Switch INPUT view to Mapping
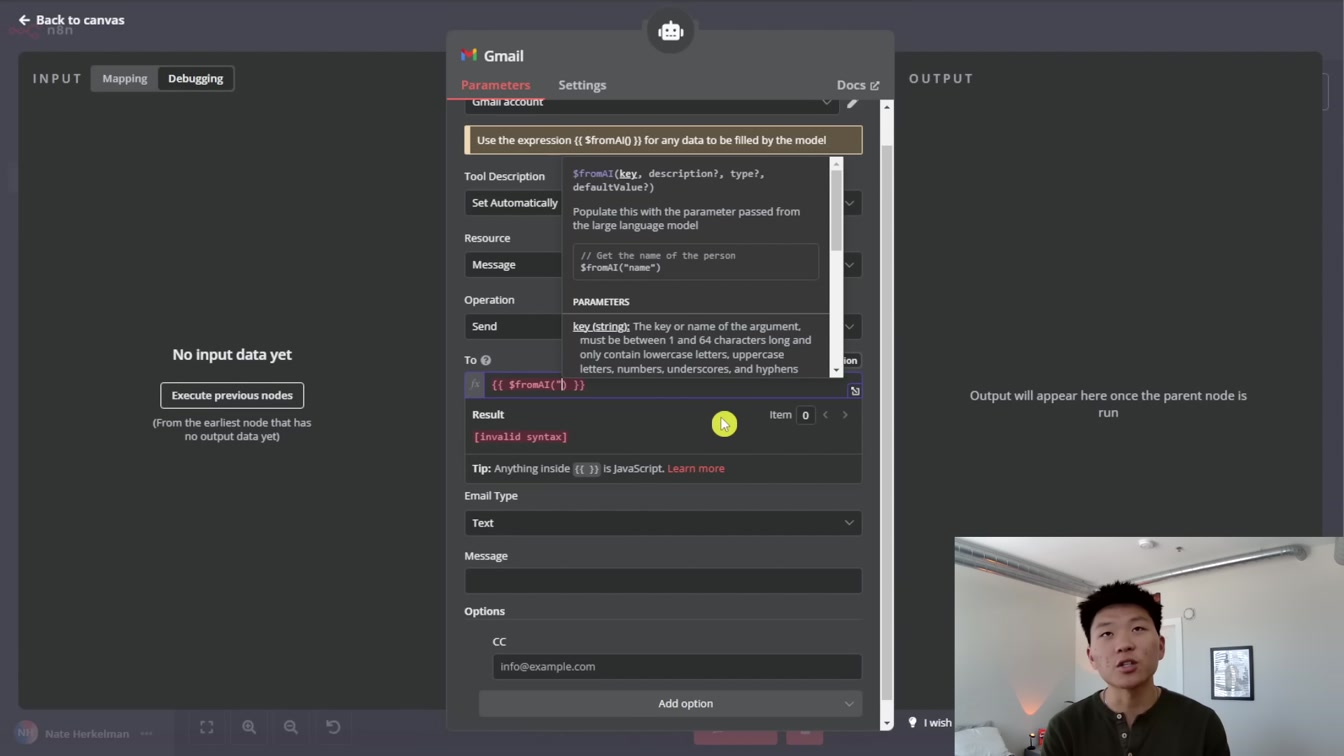Image resolution: width=1344 pixels, height=756 pixels. point(125,78)
